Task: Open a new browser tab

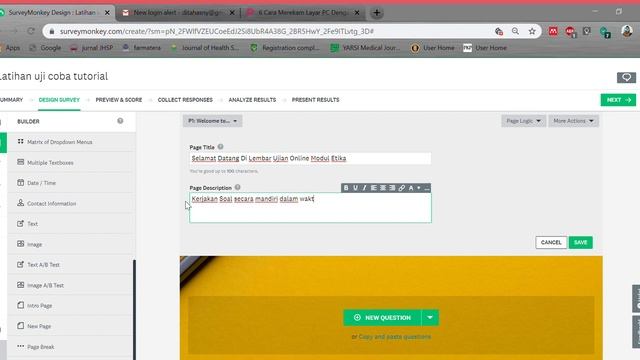Action: pos(376,13)
